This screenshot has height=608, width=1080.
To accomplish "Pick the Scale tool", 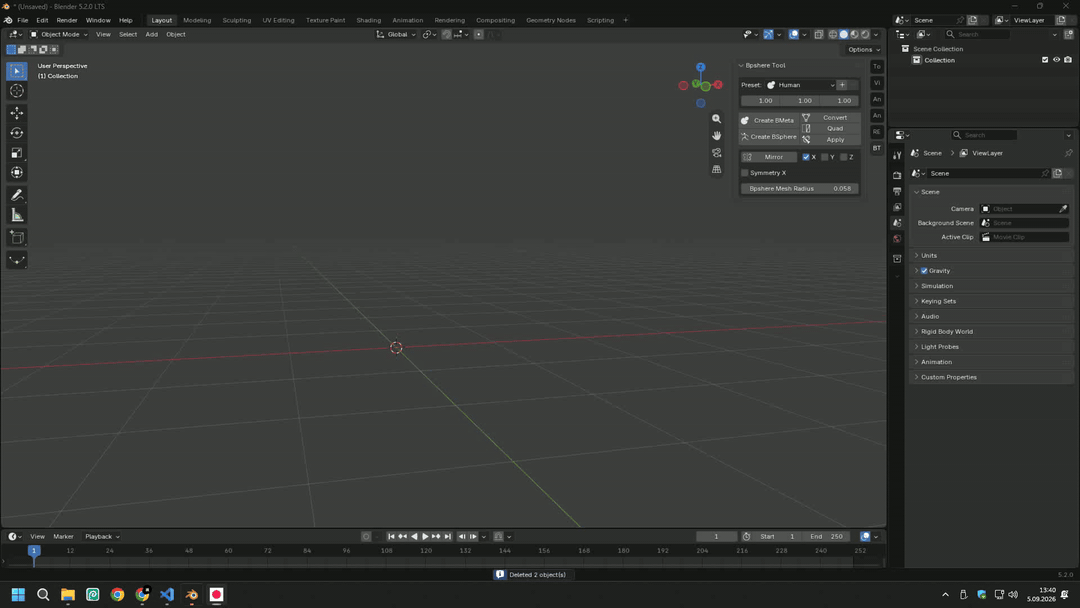I will (17, 153).
